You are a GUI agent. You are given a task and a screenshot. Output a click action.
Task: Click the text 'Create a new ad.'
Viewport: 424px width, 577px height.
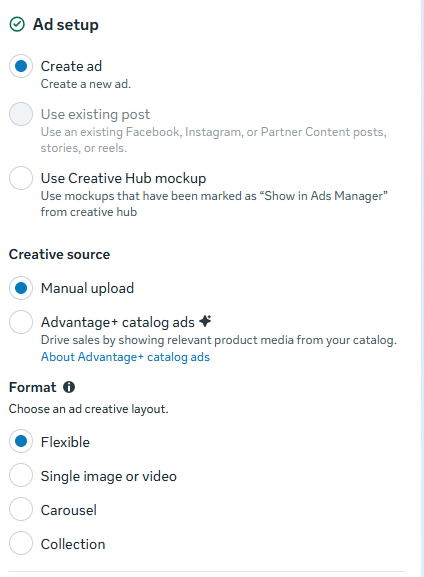coord(86,84)
